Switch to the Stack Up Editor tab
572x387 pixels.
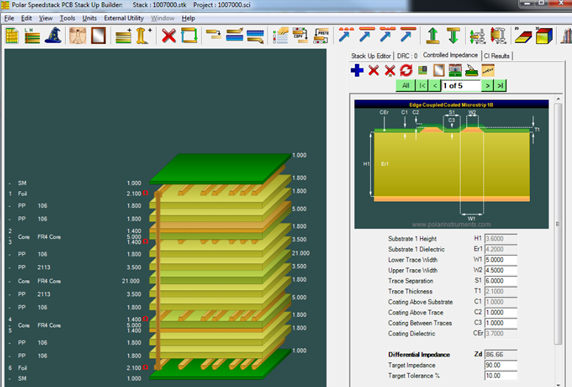click(x=371, y=56)
